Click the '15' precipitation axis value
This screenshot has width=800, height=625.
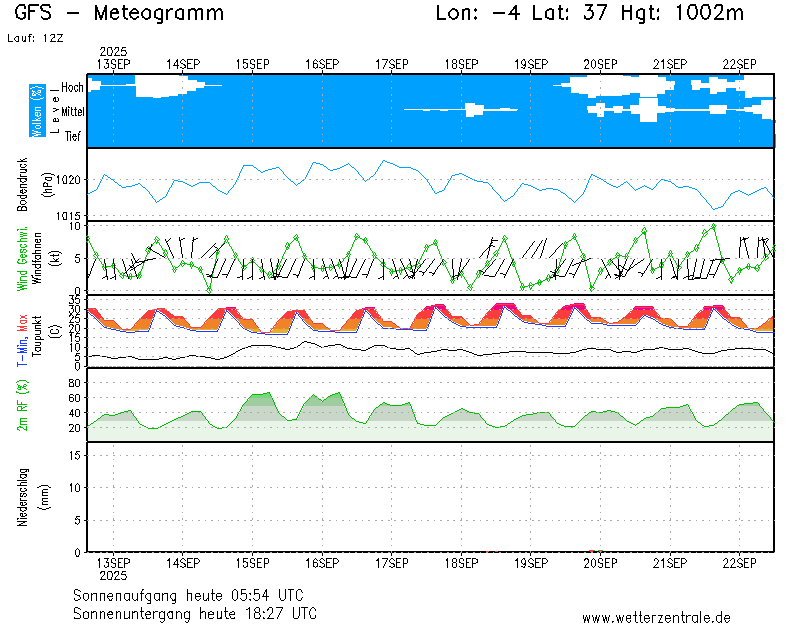tap(74, 456)
